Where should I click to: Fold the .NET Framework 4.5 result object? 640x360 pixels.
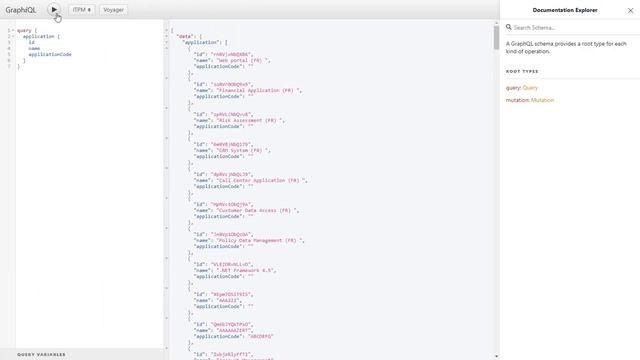(x=167, y=258)
